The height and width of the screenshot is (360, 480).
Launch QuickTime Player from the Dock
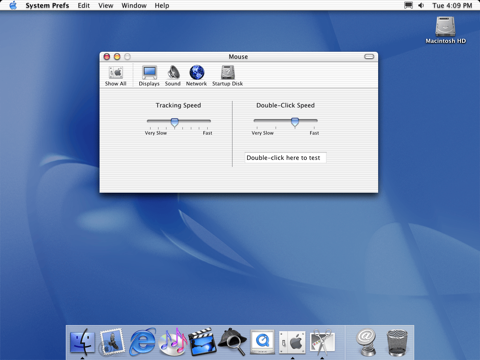pyautogui.click(x=262, y=342)
